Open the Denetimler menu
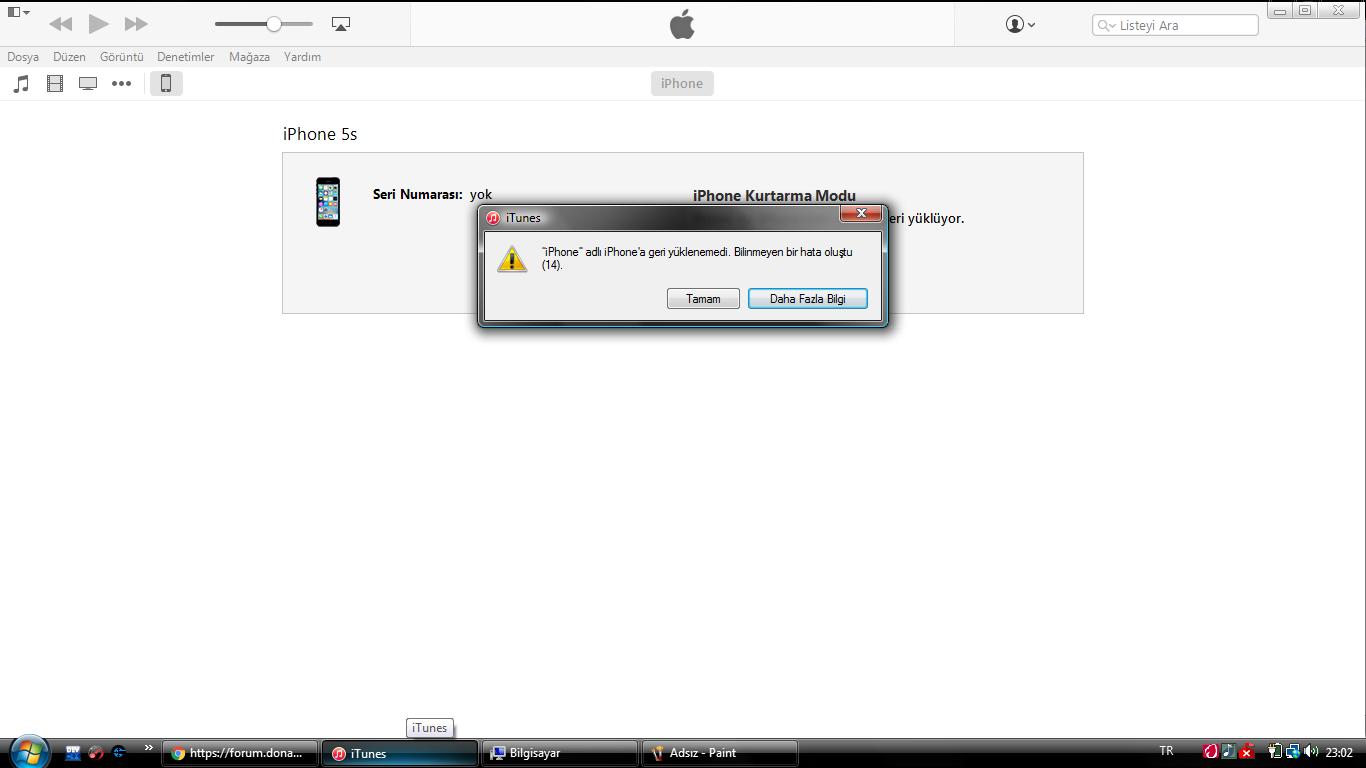Screen dimensions: 1366x768 186,57
